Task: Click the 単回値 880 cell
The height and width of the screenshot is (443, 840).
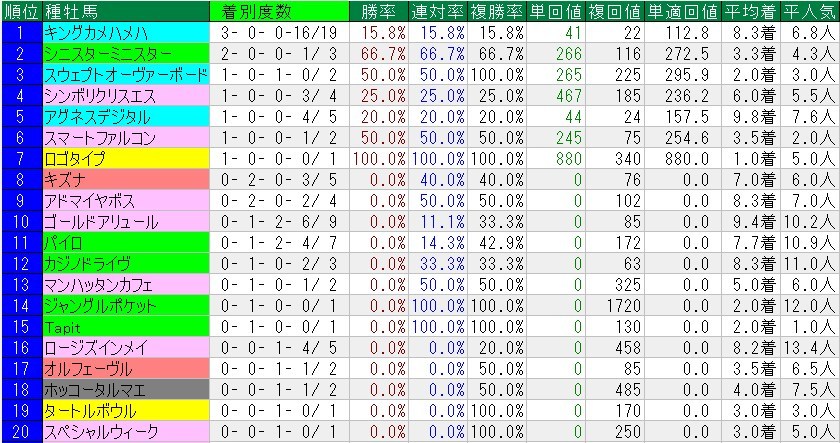Action: [555, 159]
